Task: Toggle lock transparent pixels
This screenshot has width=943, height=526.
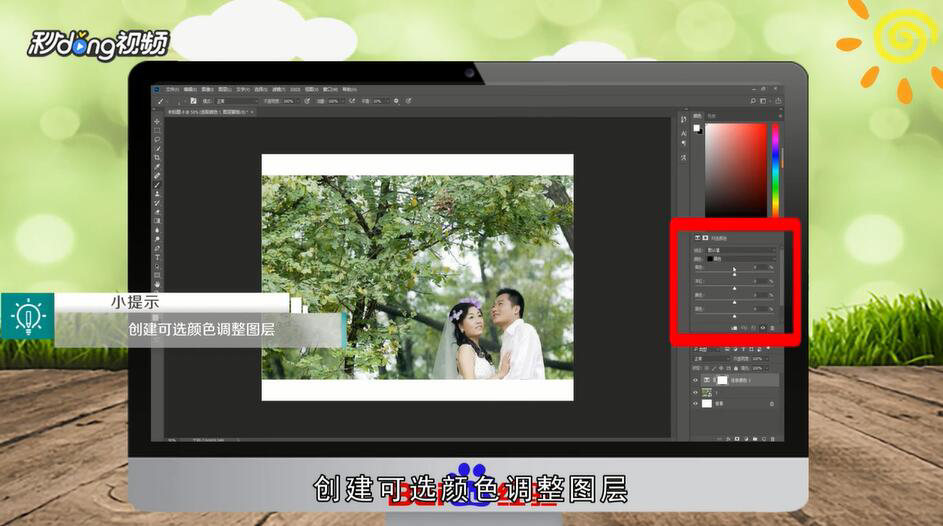Action: [707, 369]
